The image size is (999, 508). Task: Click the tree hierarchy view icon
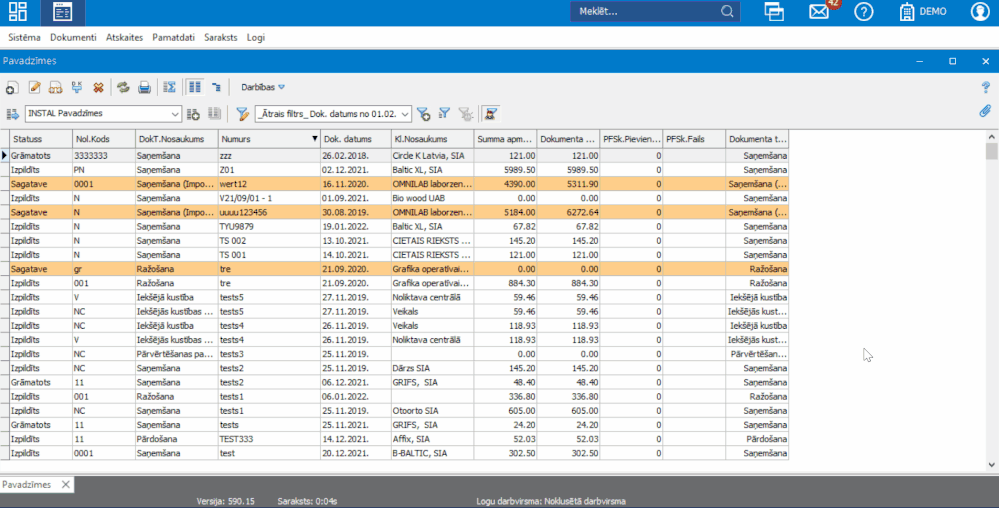coord(217,87)
